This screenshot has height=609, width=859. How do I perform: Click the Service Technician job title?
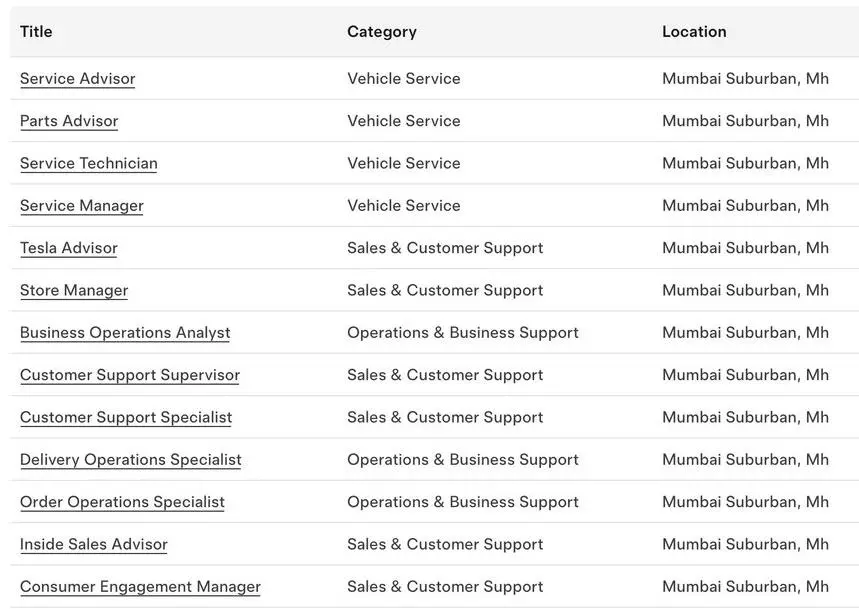point(89,163)
